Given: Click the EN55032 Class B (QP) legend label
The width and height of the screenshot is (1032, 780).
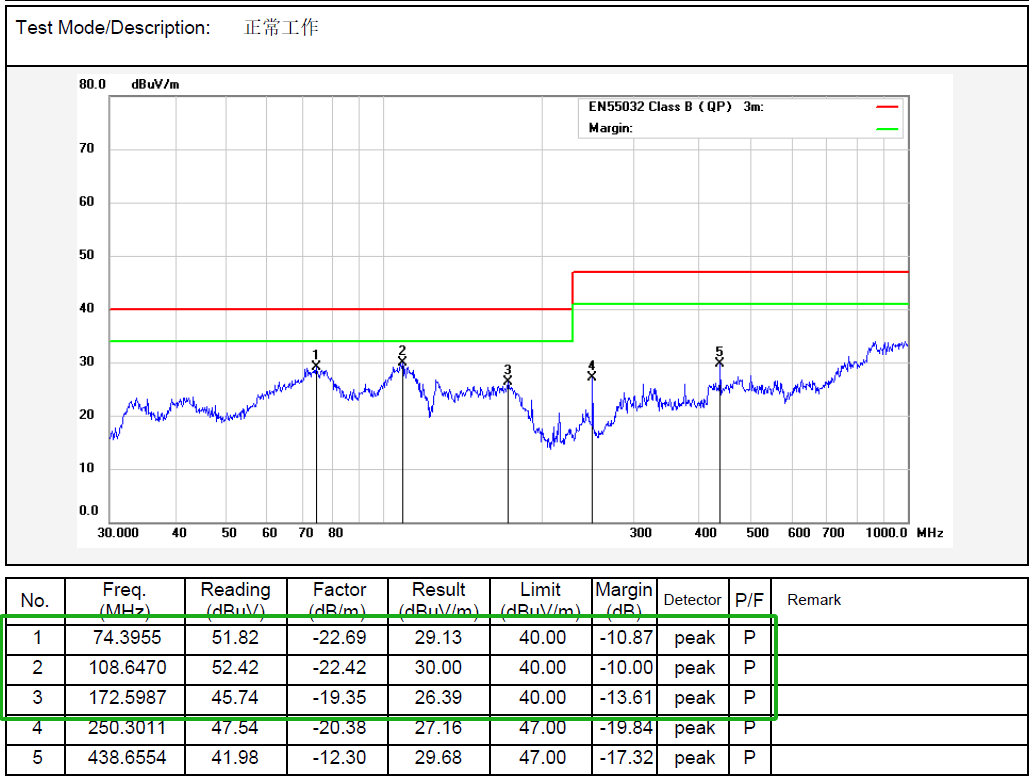Looking at the screenshot, I should [675, 107].
